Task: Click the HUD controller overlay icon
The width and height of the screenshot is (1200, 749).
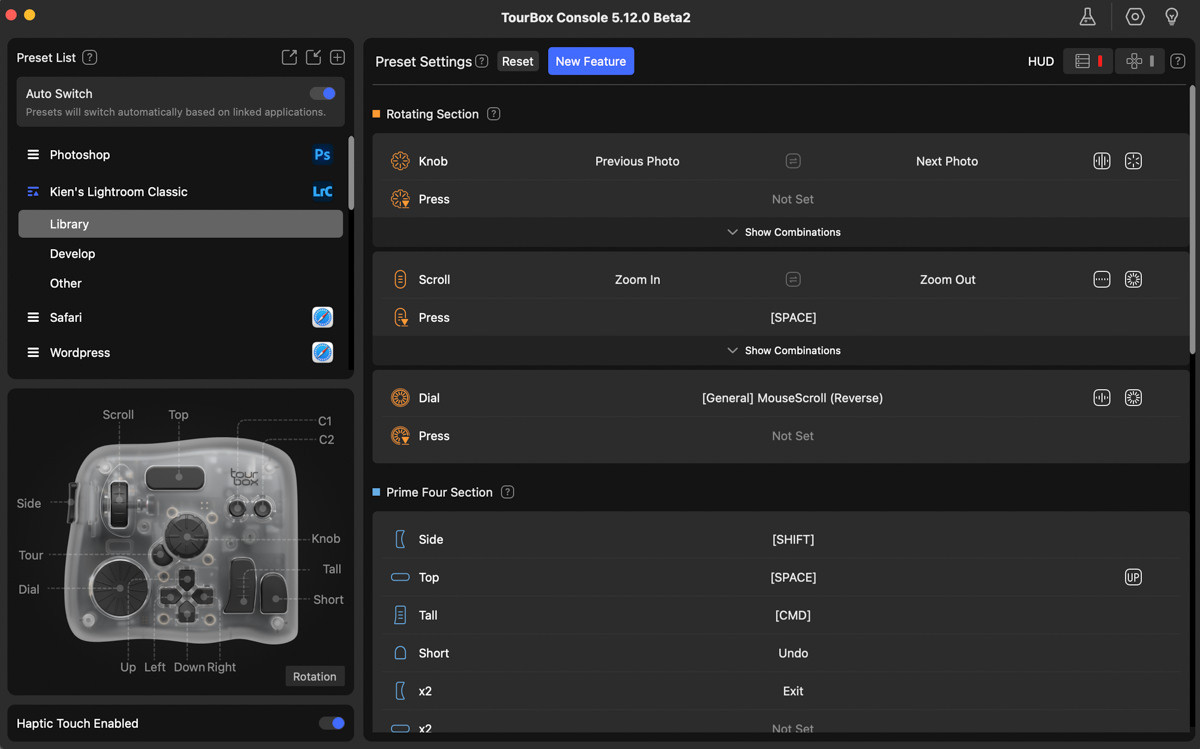Action: coord(1139,61)
